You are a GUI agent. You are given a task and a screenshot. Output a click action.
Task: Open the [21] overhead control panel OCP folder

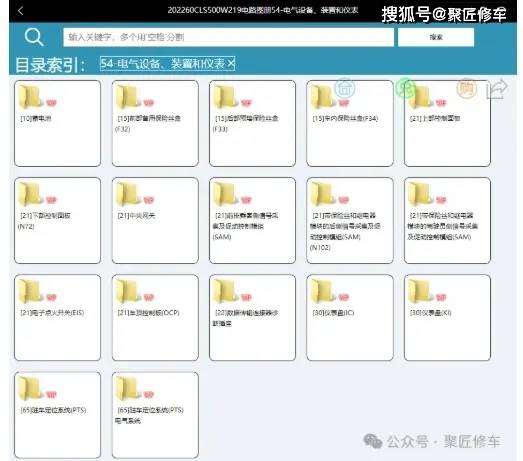click(155, 318)
